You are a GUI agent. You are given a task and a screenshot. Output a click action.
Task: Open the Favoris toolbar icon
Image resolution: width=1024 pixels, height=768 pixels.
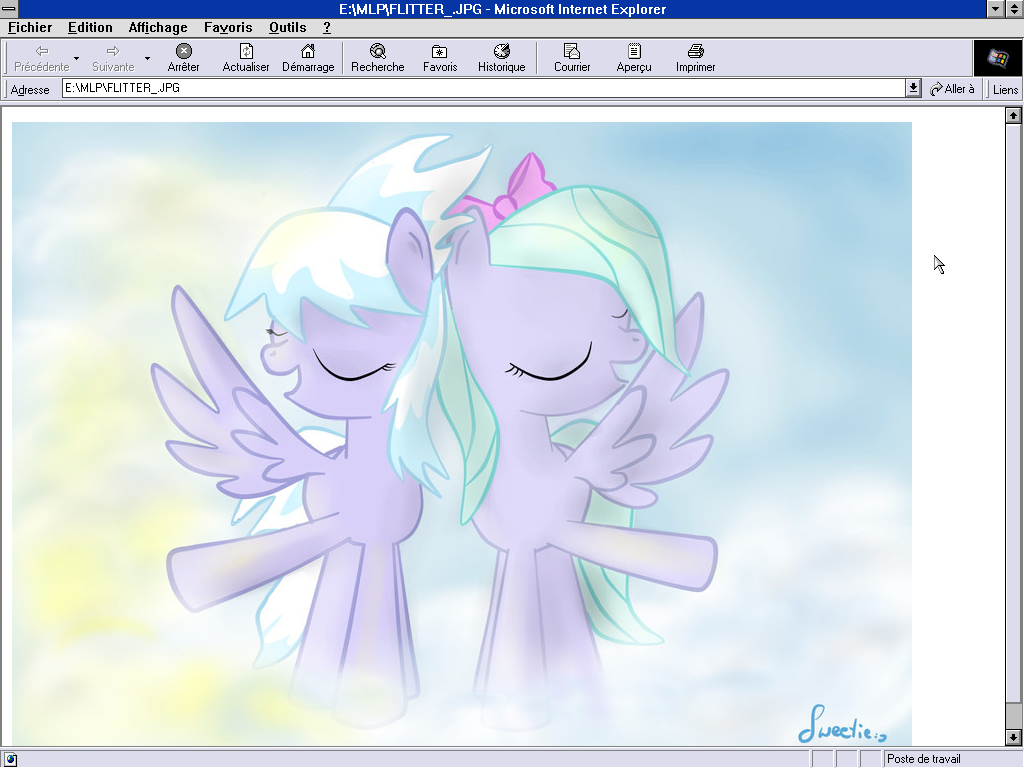[x=439, y=52]
